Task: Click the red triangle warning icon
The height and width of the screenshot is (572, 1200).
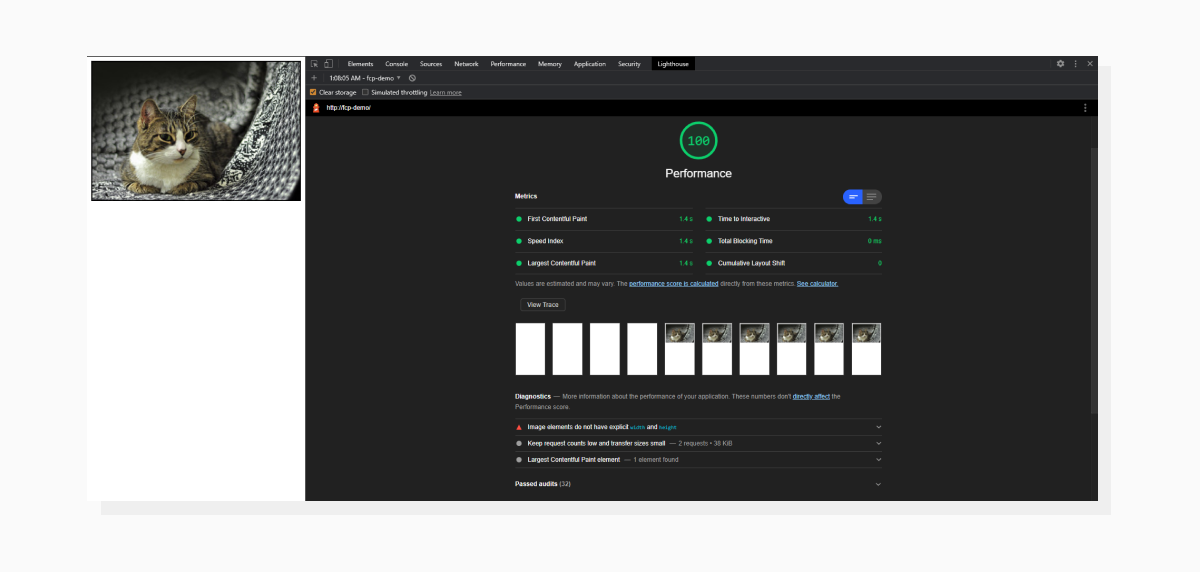Action: coord(519,427)
